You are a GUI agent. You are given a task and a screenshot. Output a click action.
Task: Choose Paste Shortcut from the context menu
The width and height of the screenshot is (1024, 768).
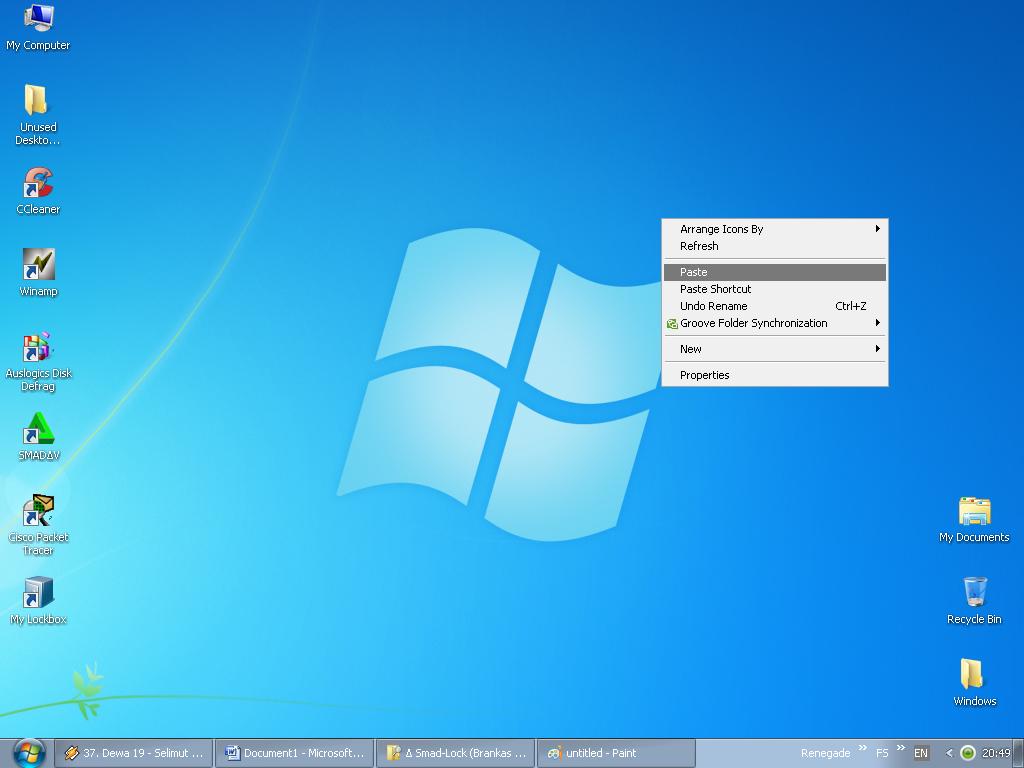(x=775, y=289)
